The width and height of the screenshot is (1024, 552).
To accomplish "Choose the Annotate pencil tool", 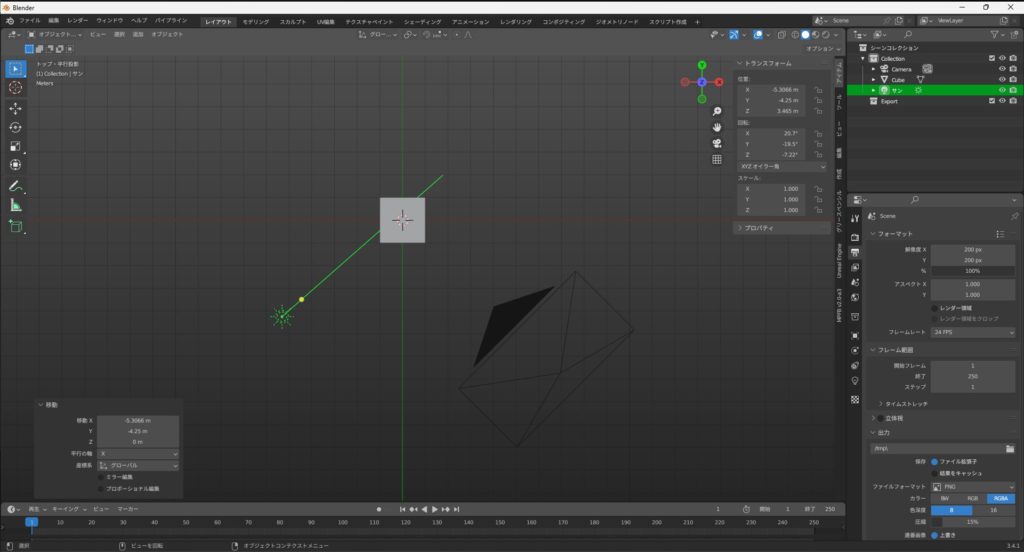I will point(16,186).
